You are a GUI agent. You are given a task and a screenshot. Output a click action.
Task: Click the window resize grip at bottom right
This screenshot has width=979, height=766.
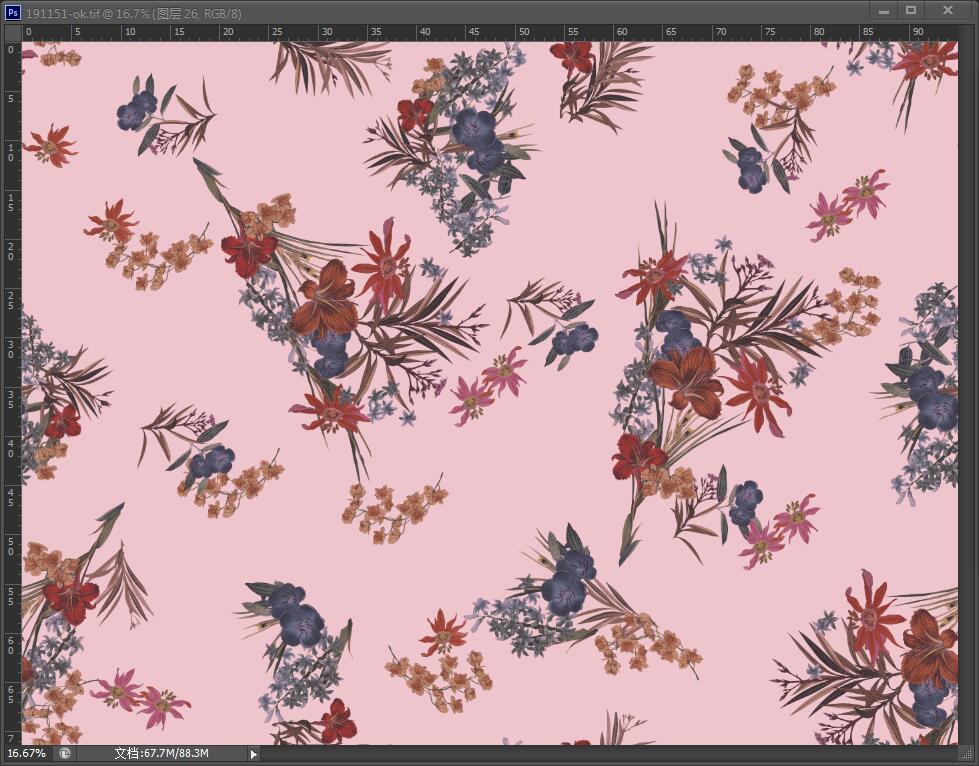(x=966, y=753)
